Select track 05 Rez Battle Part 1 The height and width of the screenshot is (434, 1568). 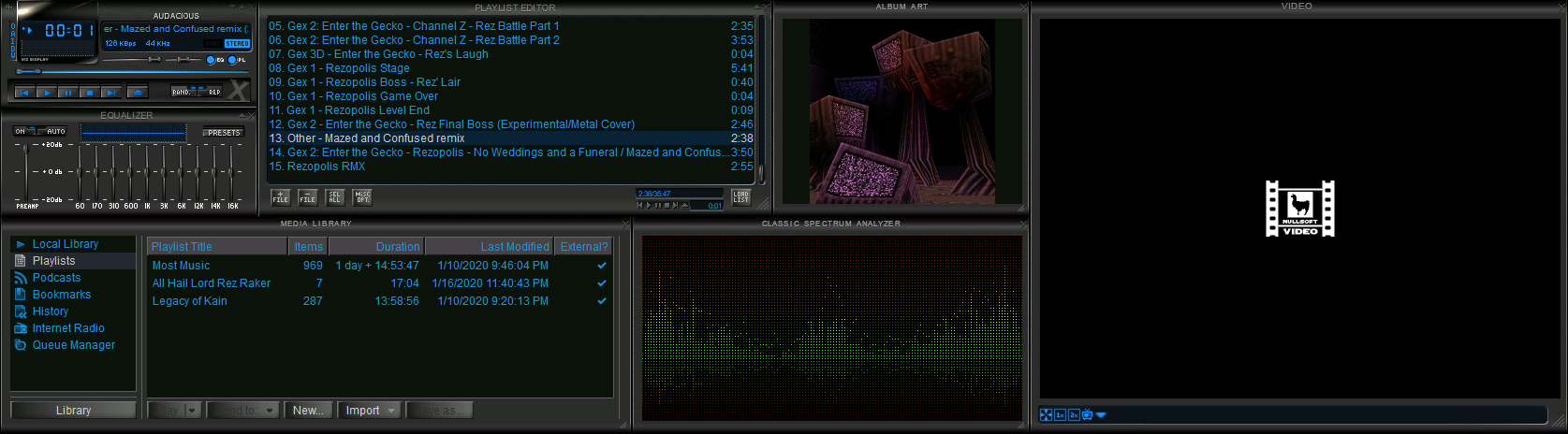510,26
